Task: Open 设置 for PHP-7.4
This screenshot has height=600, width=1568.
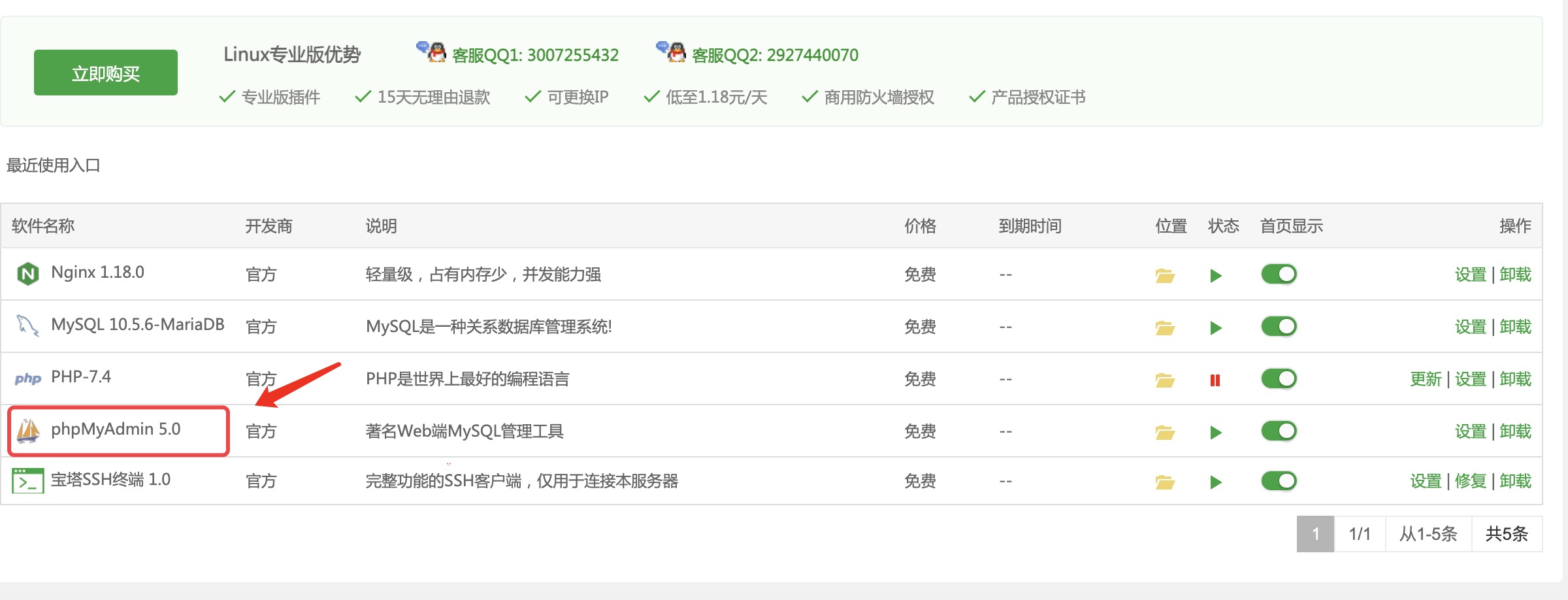Action: [x=1471, y=379]
